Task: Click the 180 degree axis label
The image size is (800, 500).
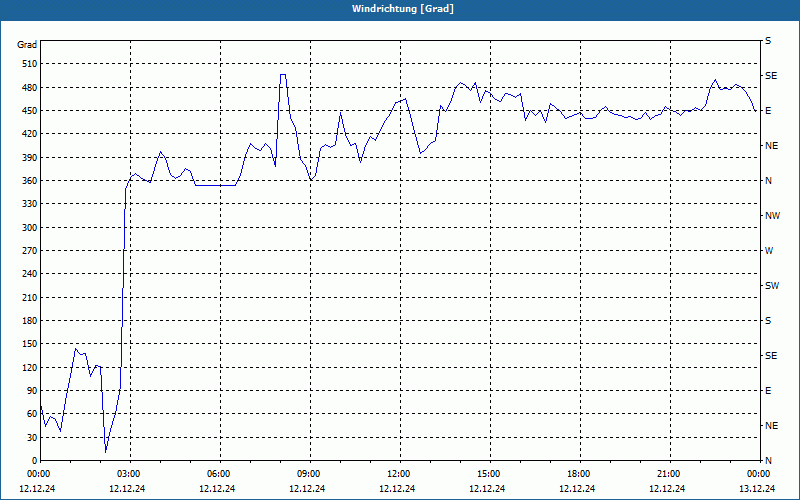Action: tap(30, 320)
